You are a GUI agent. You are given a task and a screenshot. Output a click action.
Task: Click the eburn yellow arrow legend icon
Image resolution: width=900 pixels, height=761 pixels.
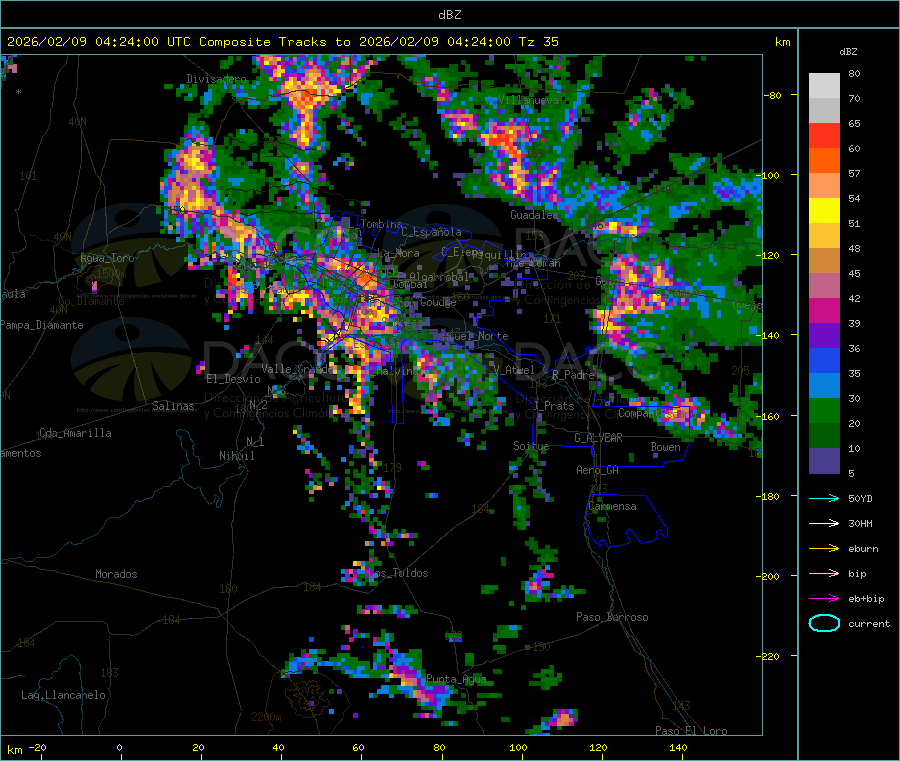pos(824,549)
